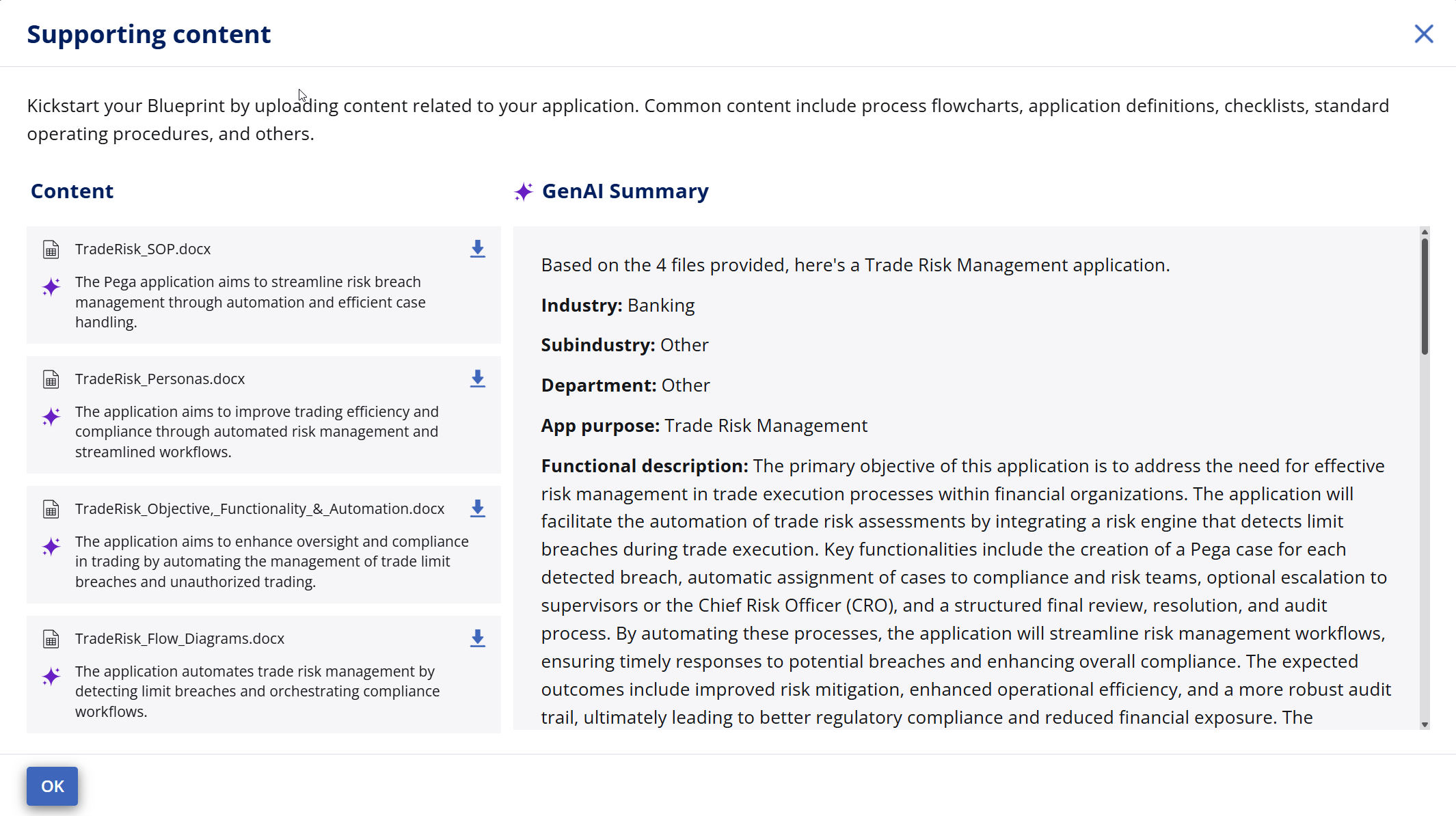Image resolution: width=1456 pixels, height=816 pixels.
Task: Click the document icon next to TradeRisk_Flow_Diagrams.docx
Action: 51,639
